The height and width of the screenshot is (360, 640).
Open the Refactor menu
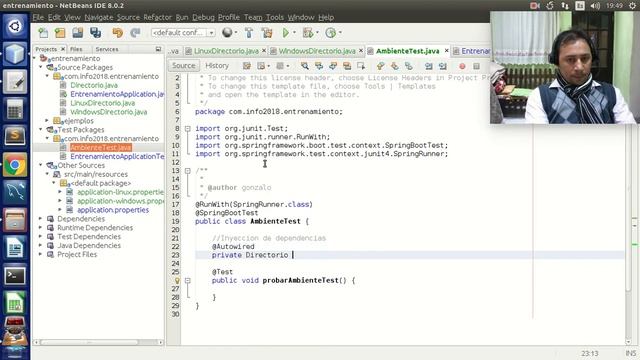(157, 17)
